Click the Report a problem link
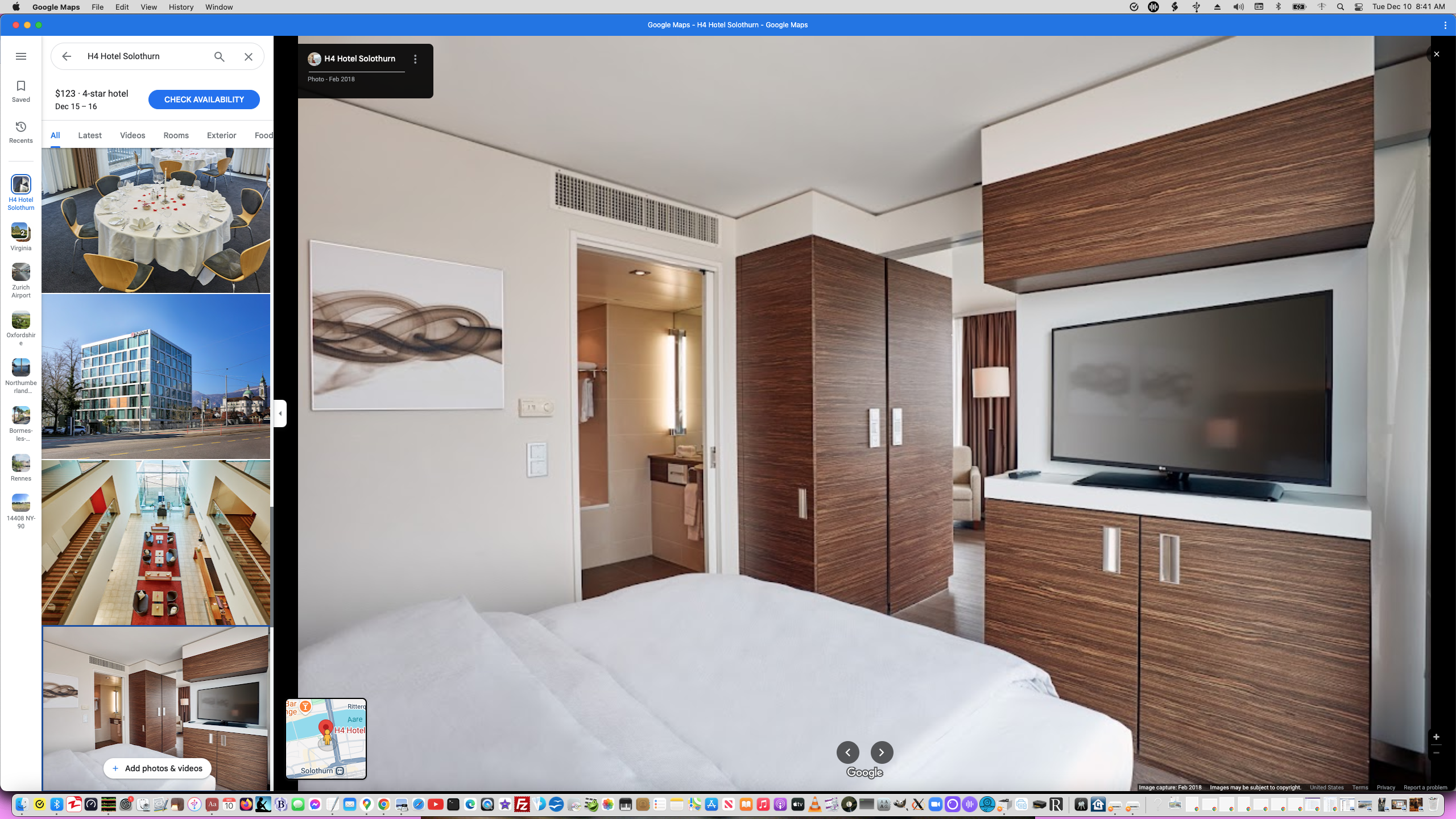This screenshot has height=819, width=1456. coord(1427,788)
